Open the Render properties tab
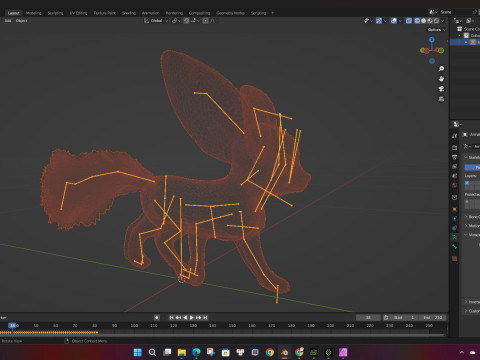 [454, 147]
